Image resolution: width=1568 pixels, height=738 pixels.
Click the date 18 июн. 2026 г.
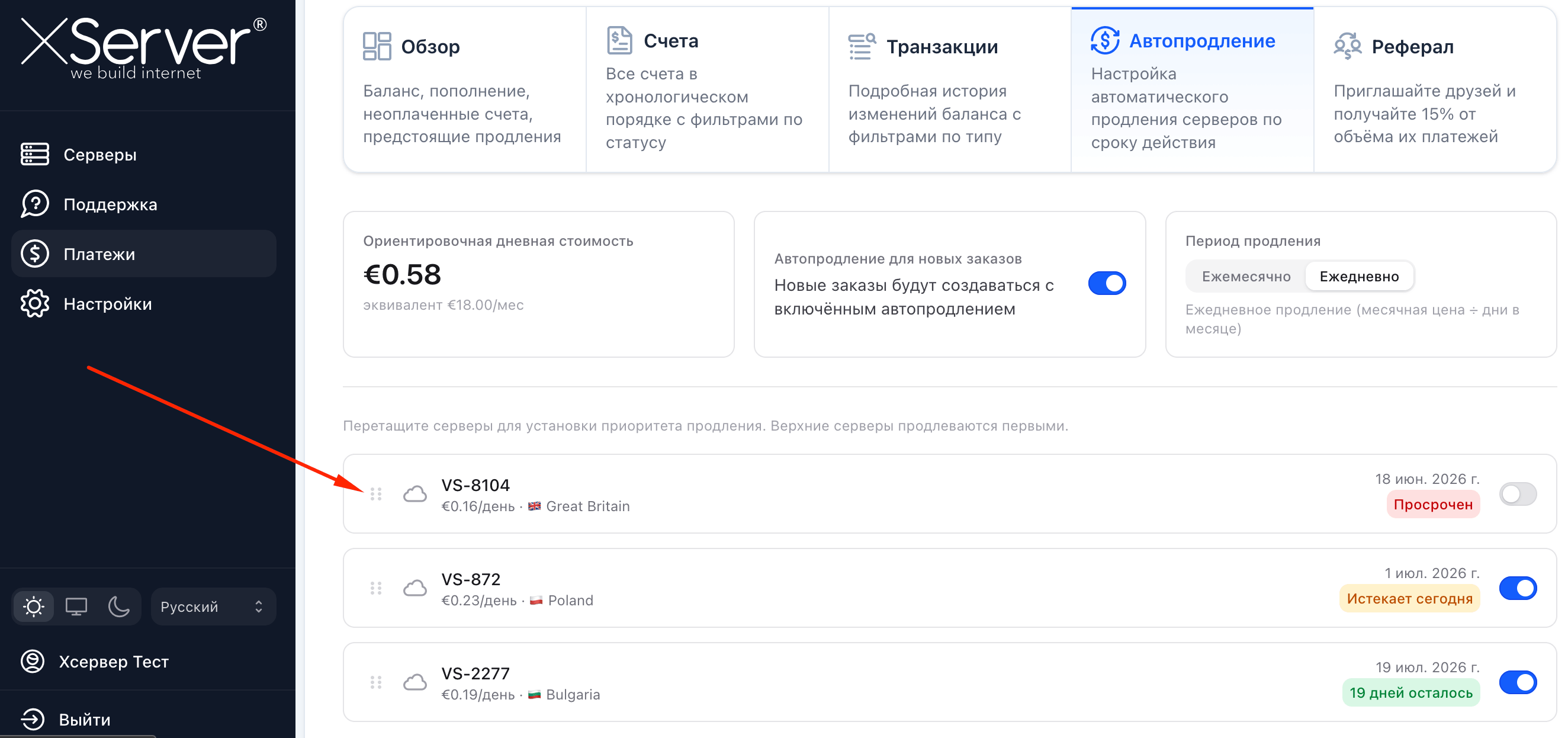pyautogui.click(x=1427, y=479)
